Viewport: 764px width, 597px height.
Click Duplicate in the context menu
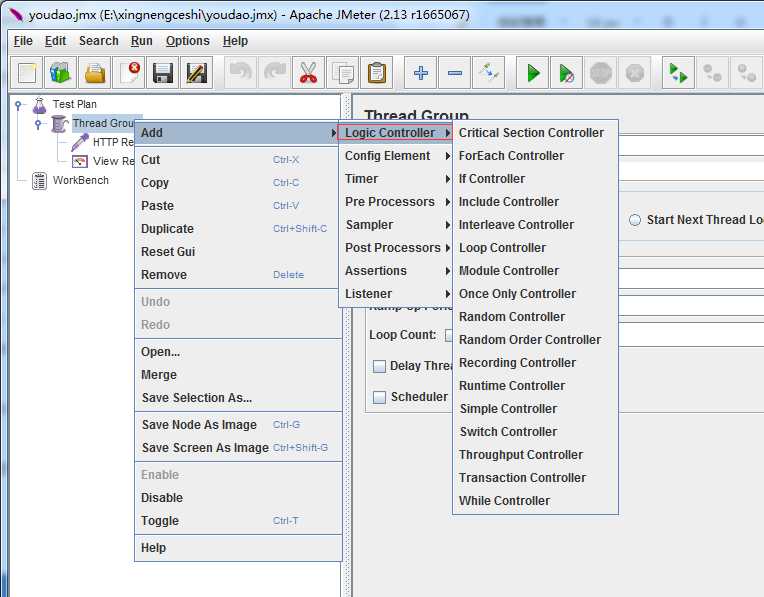[x=238, y=229]
